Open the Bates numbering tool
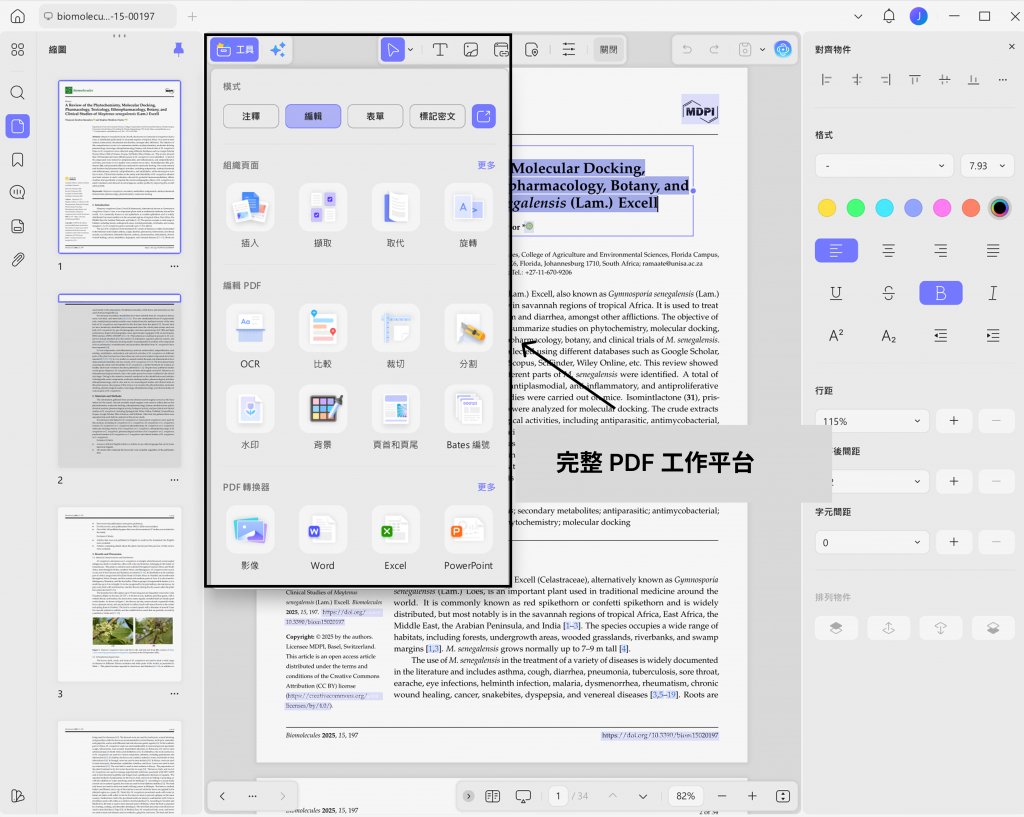This screenshot has height=817, width=1024. (x=468, y=417)
